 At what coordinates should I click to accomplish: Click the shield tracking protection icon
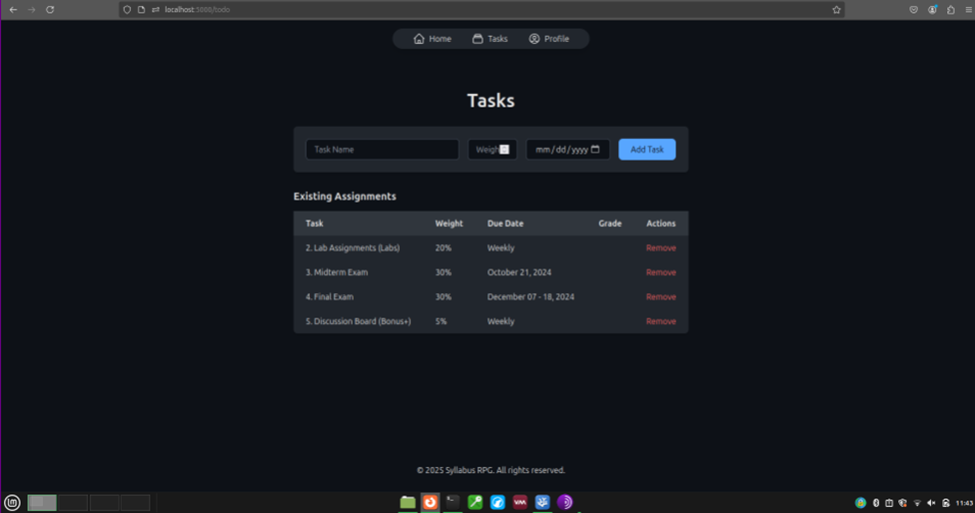(x=127, y=10)
